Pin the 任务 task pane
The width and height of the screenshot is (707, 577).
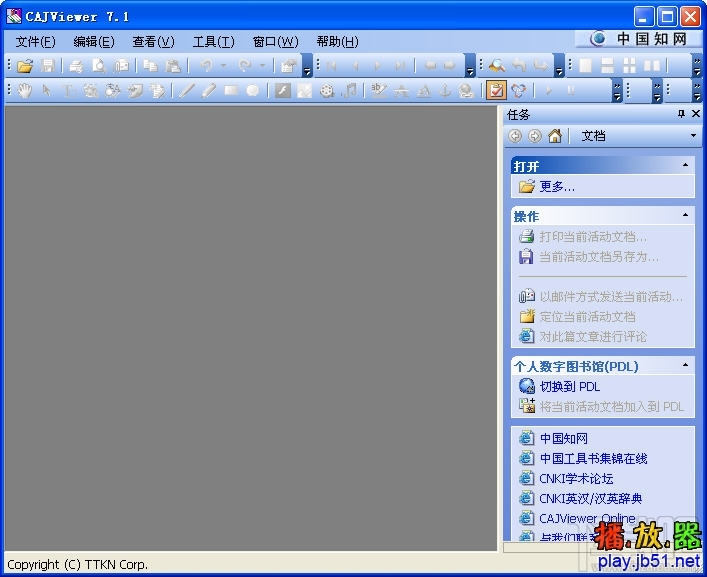tap(681, 114)
